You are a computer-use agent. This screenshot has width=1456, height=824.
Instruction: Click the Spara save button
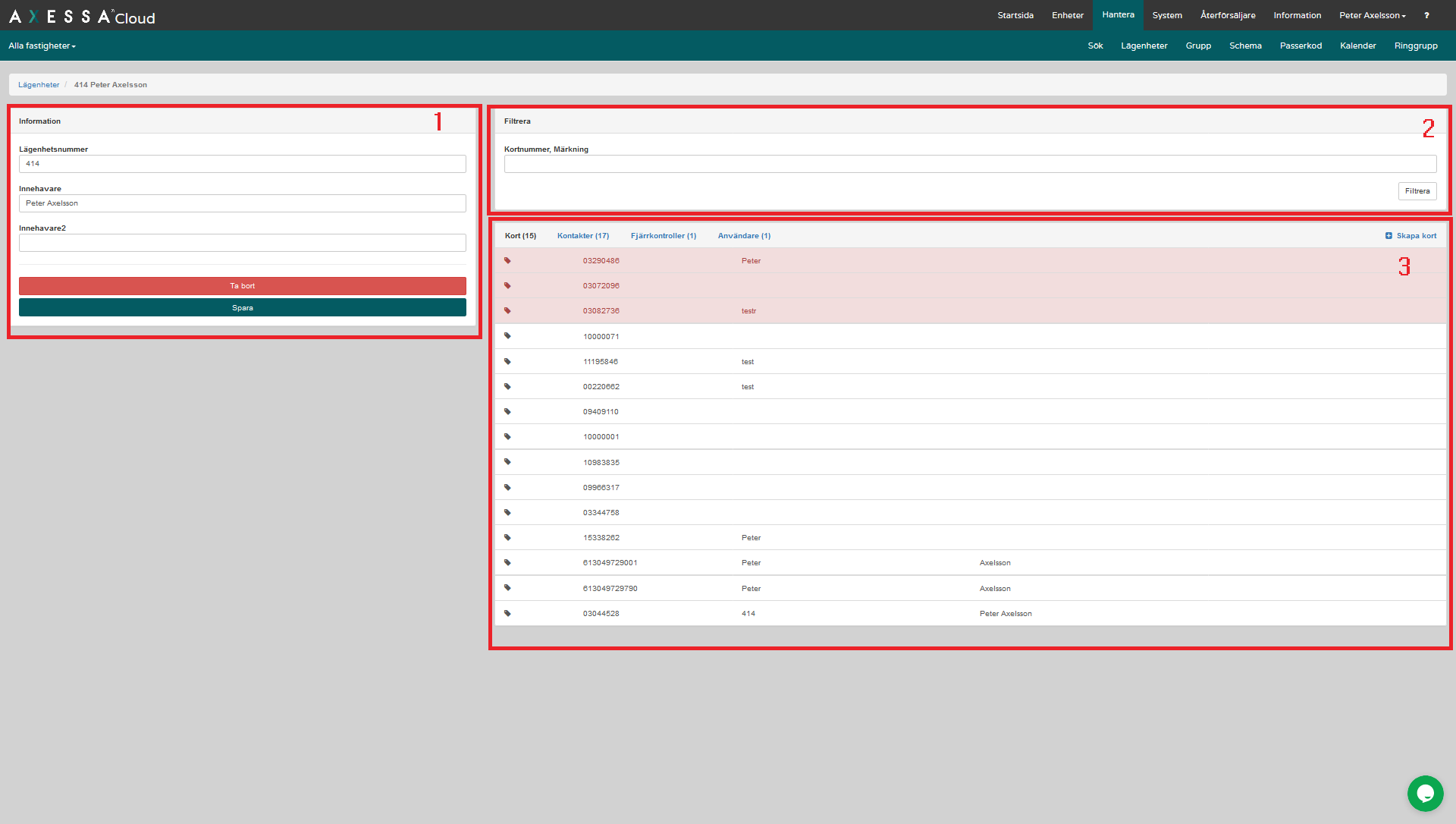(242, 307)
